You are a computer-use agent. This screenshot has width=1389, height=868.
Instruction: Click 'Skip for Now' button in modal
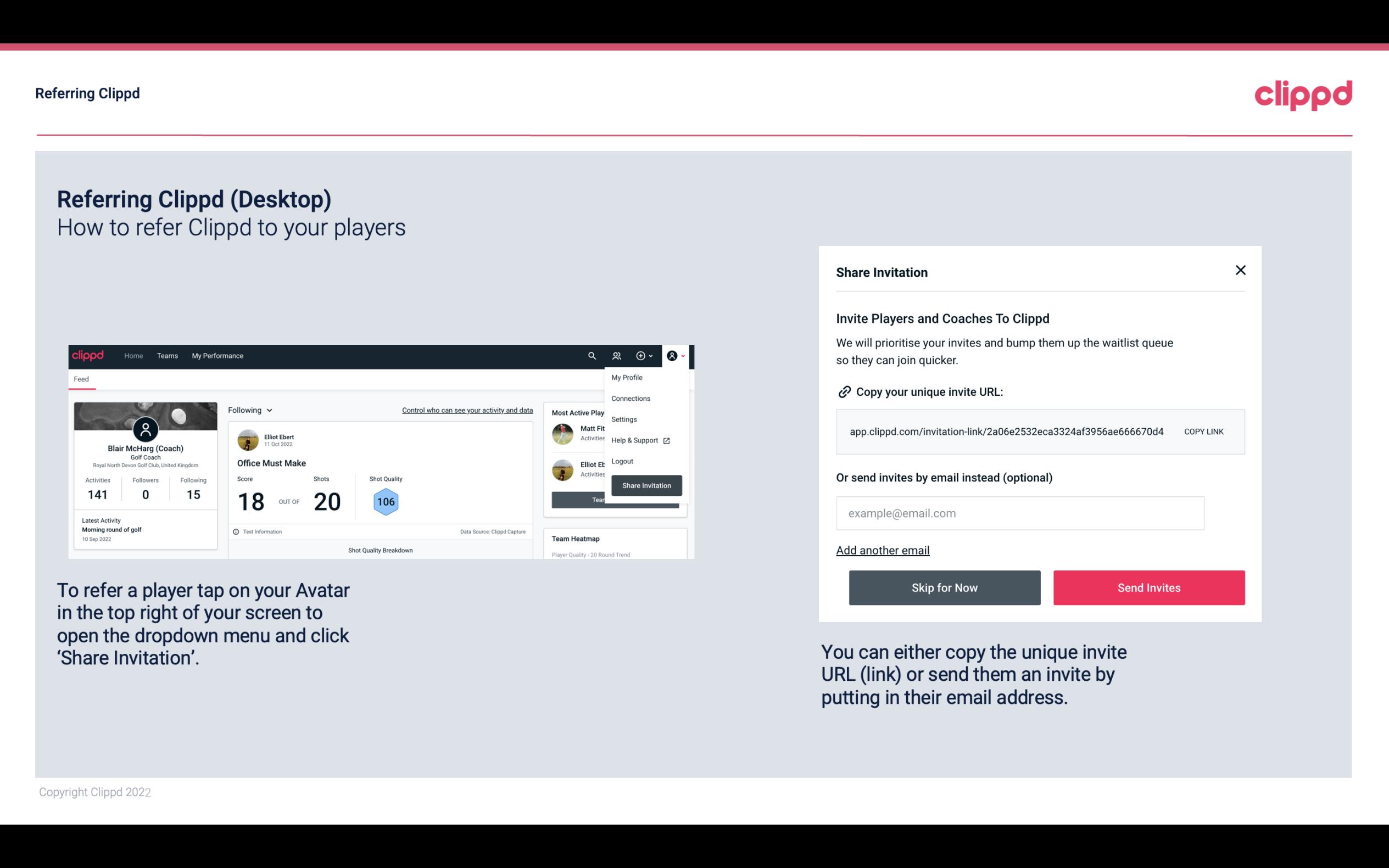click(x=944, y=588)
